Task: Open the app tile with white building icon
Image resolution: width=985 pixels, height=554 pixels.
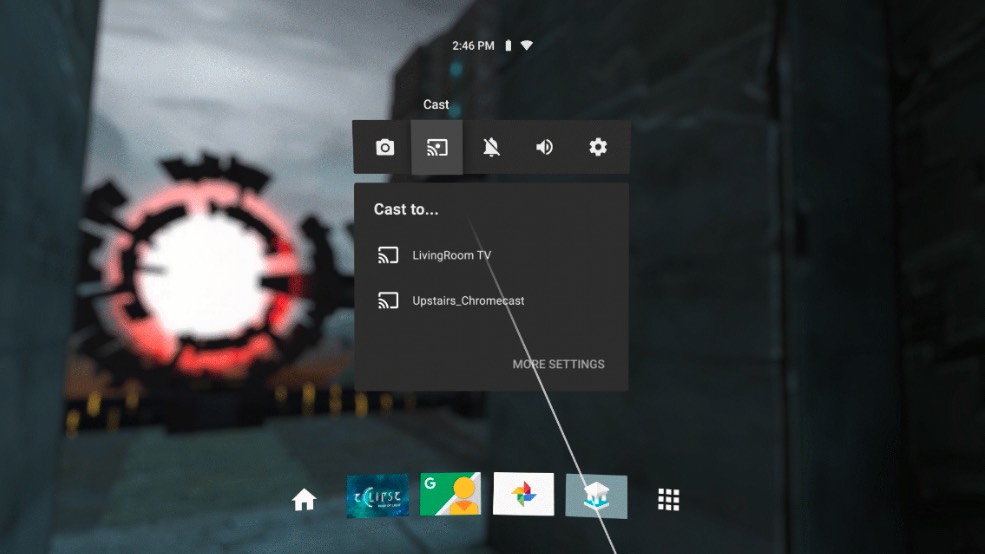Action: (x=596, y=496)
